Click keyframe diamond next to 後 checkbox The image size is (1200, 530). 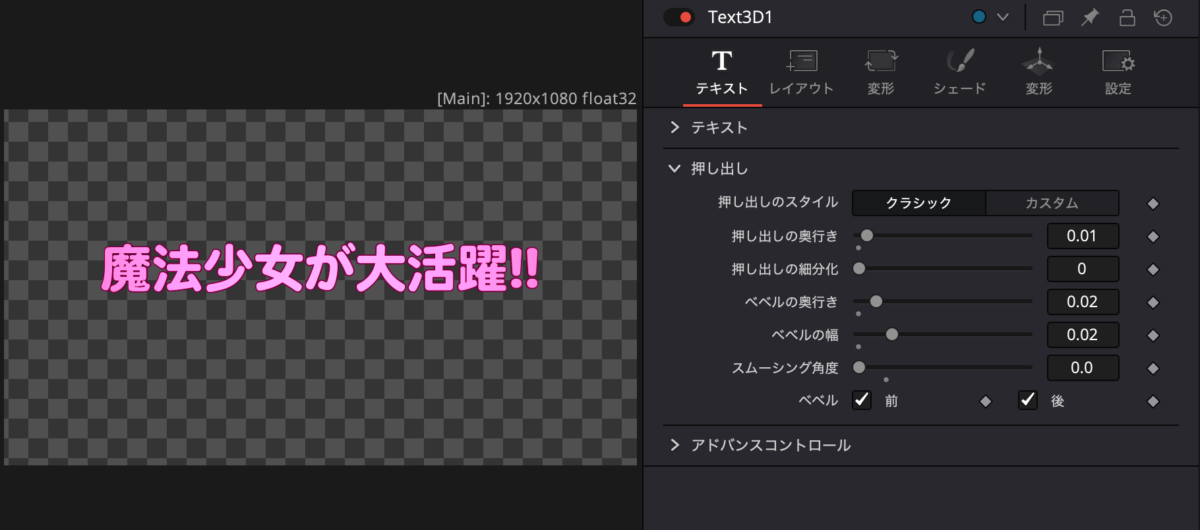(1153, 401)
